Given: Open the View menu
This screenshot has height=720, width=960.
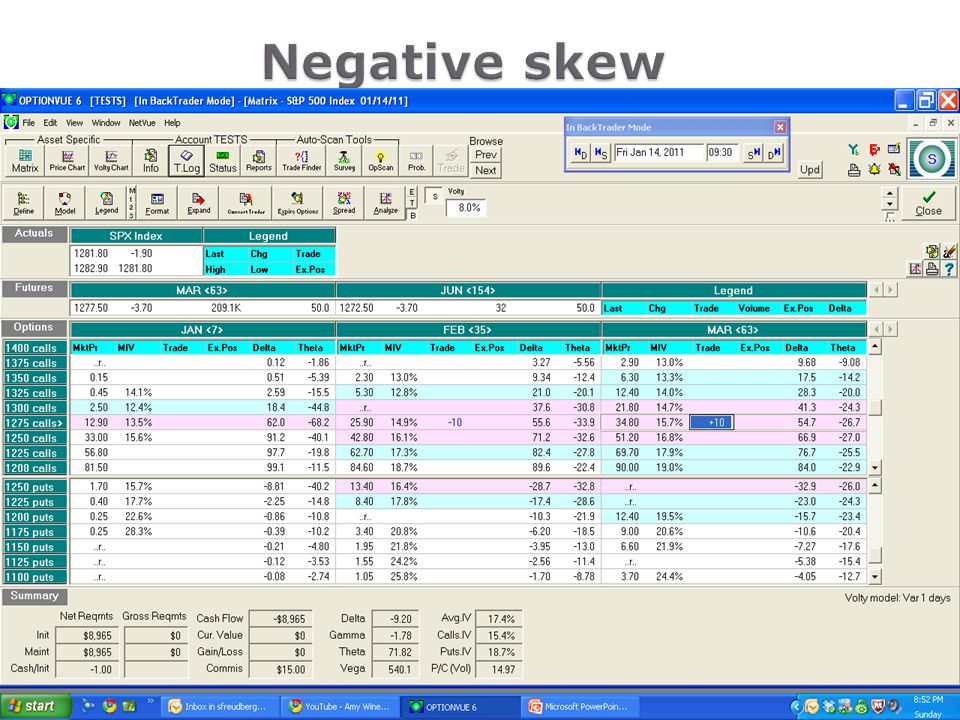Looking at the screenshot, I should tap(75, 122).
